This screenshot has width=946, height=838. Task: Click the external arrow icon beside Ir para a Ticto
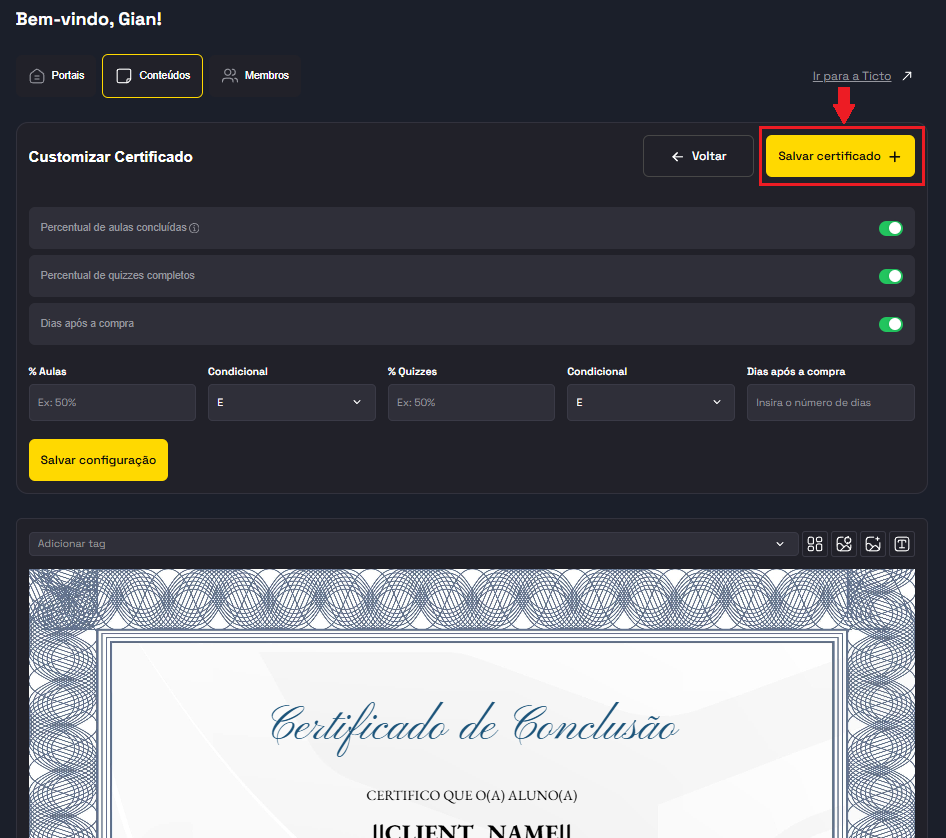907,76
